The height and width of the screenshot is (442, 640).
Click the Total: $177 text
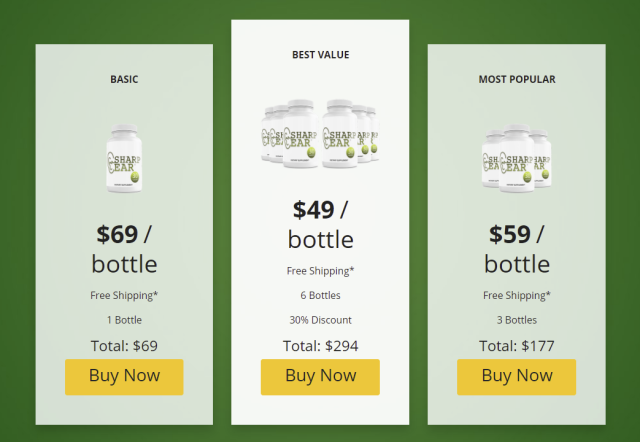coord(517,346)
